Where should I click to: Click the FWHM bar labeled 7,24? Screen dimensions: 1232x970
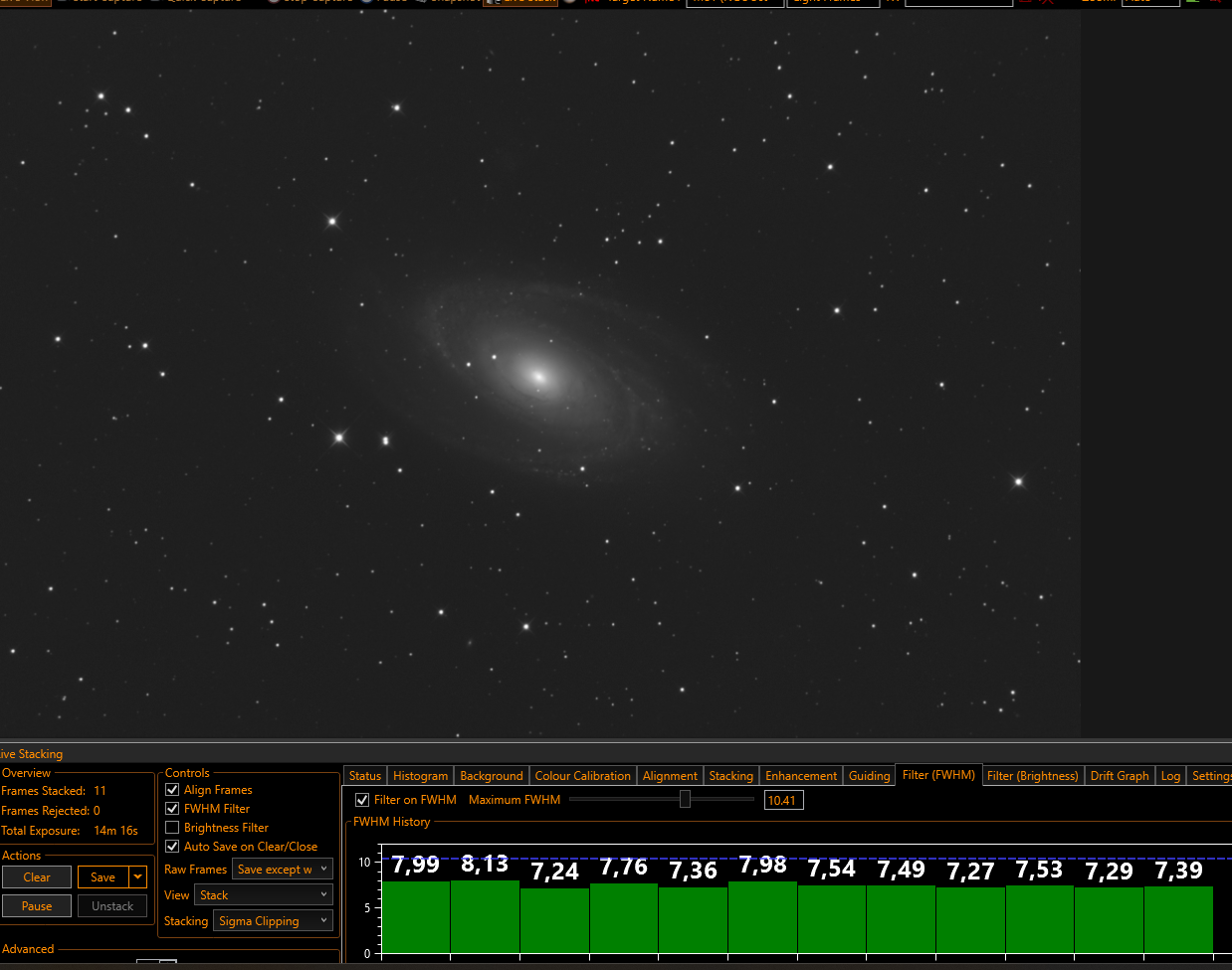(x=554, y=920)
